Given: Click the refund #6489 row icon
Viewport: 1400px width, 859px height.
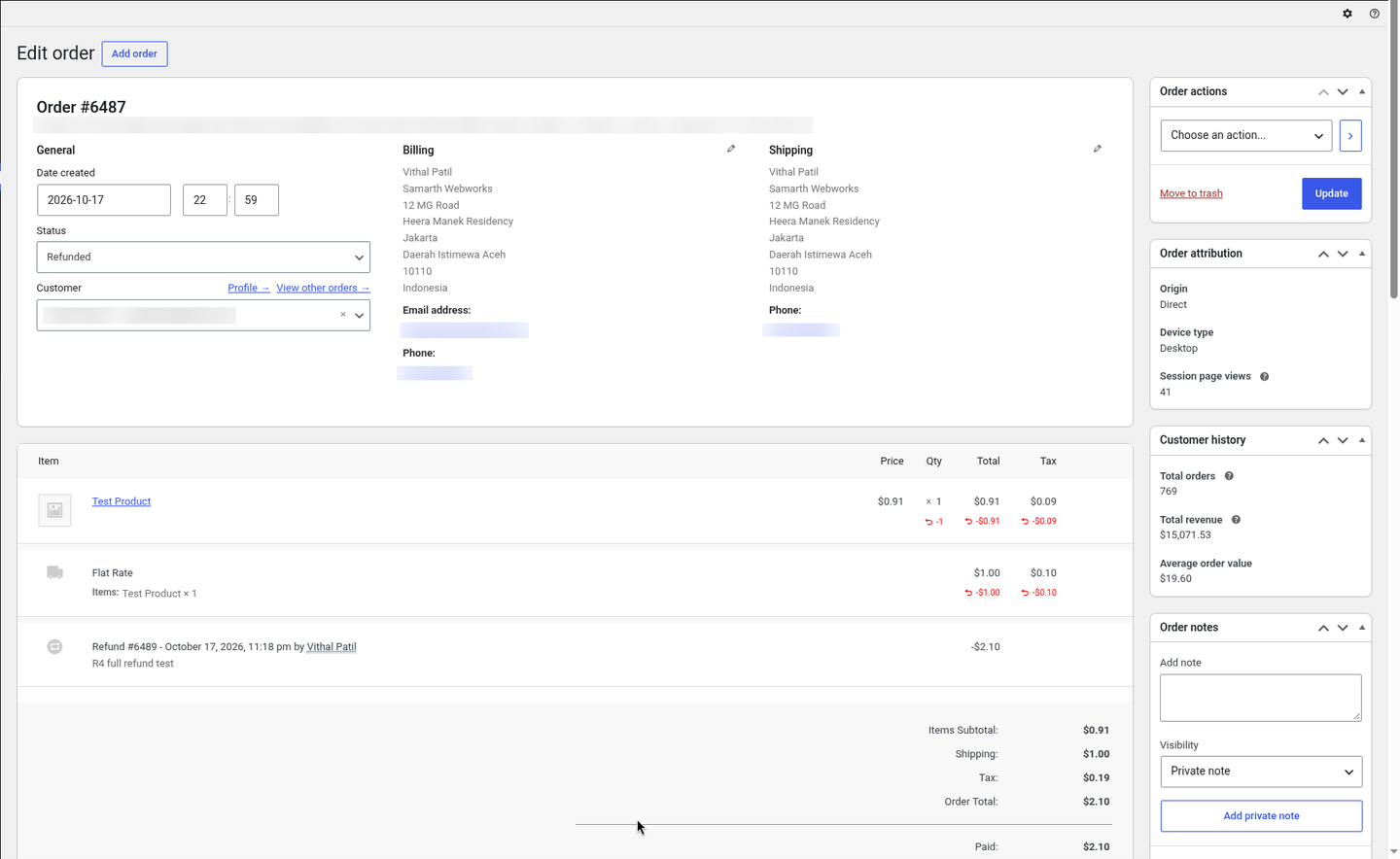Looking at the screenshot, I should 54,647.
